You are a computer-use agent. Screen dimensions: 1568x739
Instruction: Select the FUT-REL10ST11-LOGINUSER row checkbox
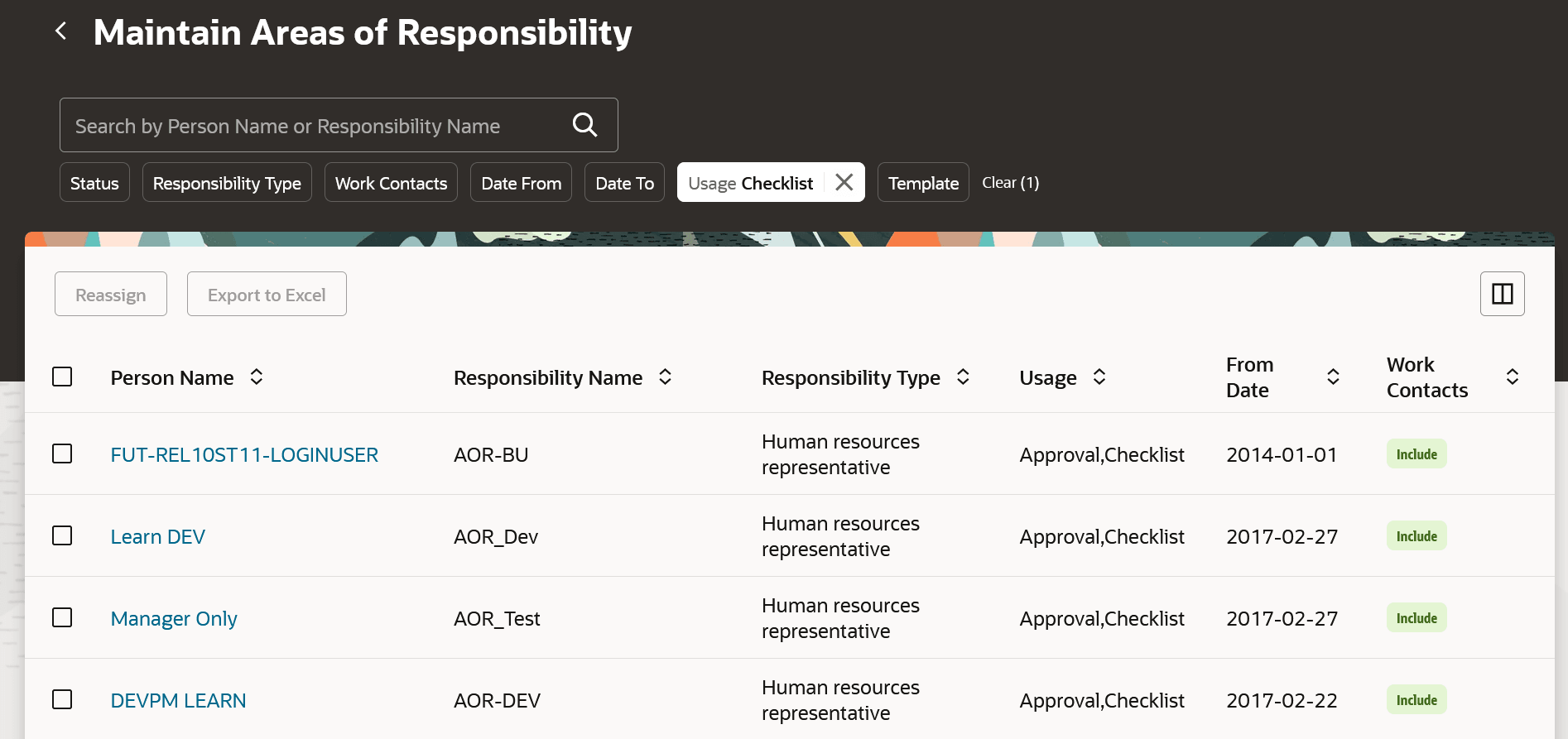coord(62,454)
